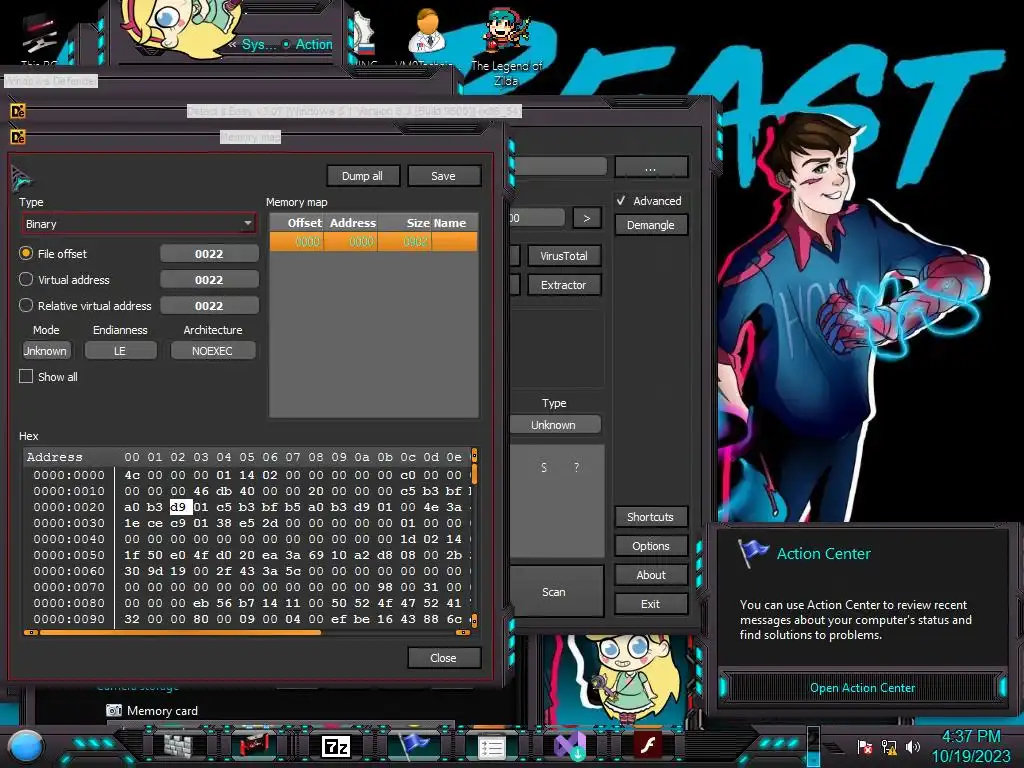Uncheck the Advanced checkbox

tap(621, 201)
